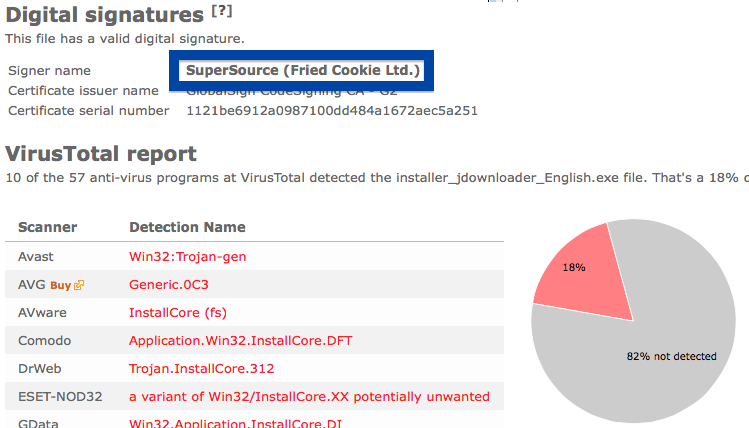Screen dimensions: 749x428
Task: Click the Scanner column header
Action: [47, 227]
